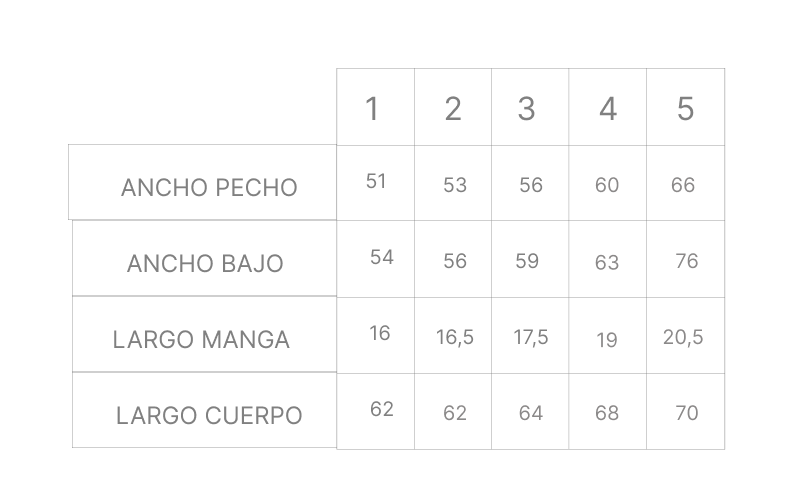
Task: Click the size 3 column header
Action: coord(527,108)
